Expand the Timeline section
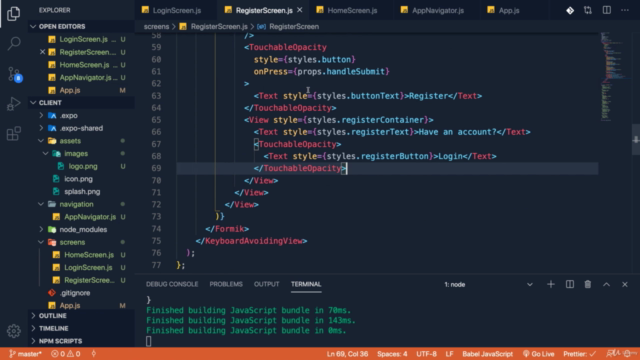Viewport: 640px width, 360px height. click(82, 328)
